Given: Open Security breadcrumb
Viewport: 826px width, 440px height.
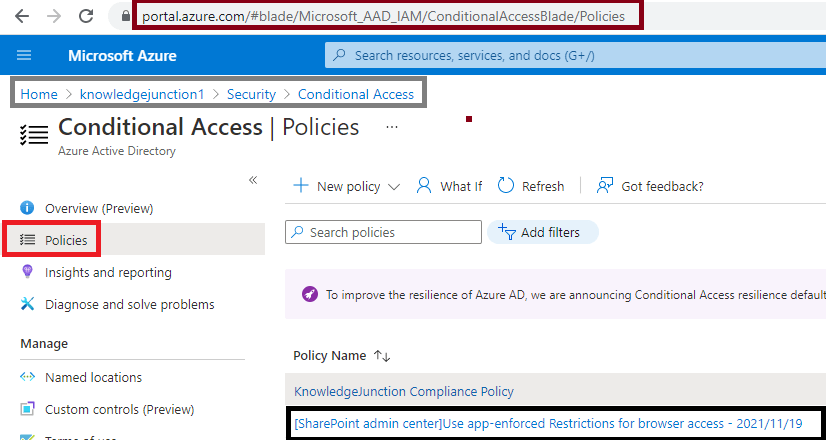Looking at the screenshot, I should pyautogui.click(x=251, y=94).
